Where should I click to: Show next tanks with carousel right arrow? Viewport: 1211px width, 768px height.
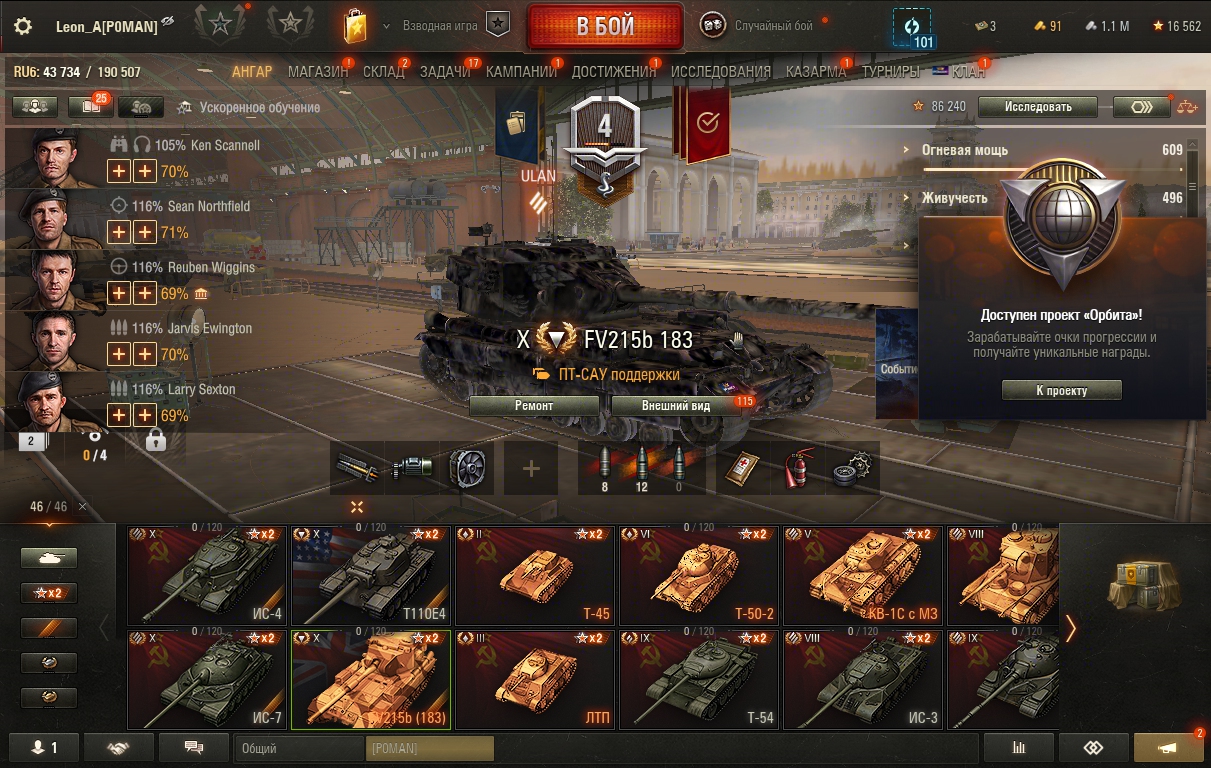tap(1071, 628)
